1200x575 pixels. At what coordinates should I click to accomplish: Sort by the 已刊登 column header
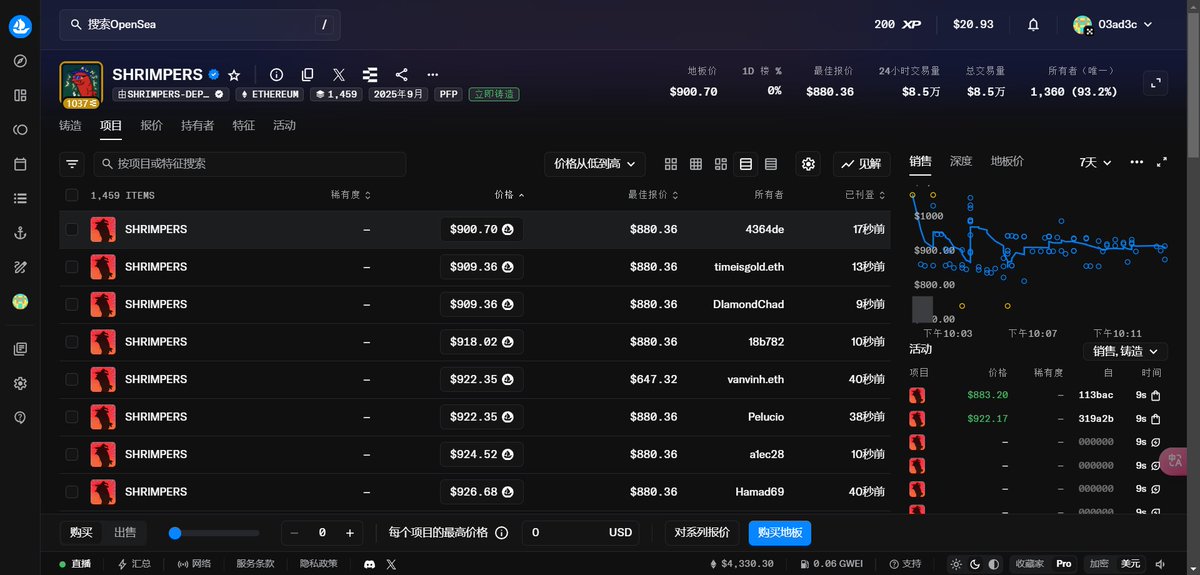[x=865, y=195]
